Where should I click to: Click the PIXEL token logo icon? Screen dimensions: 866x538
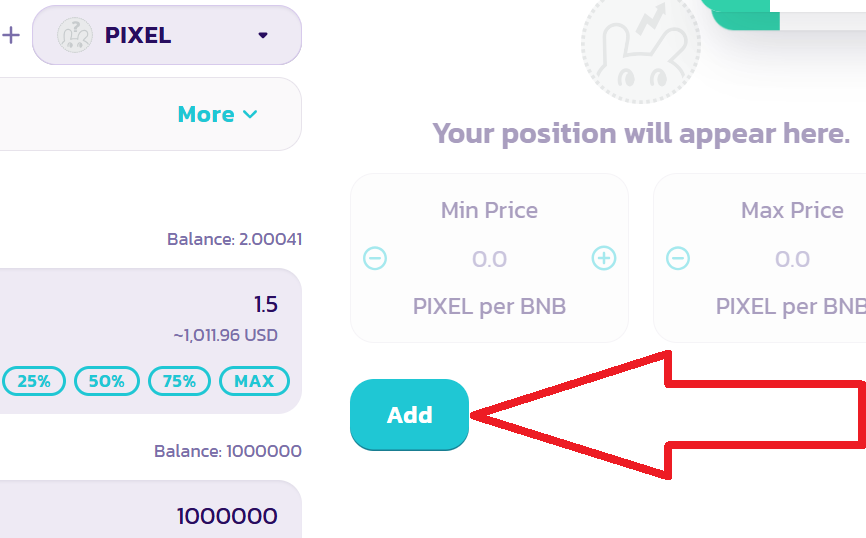point(75,35)
